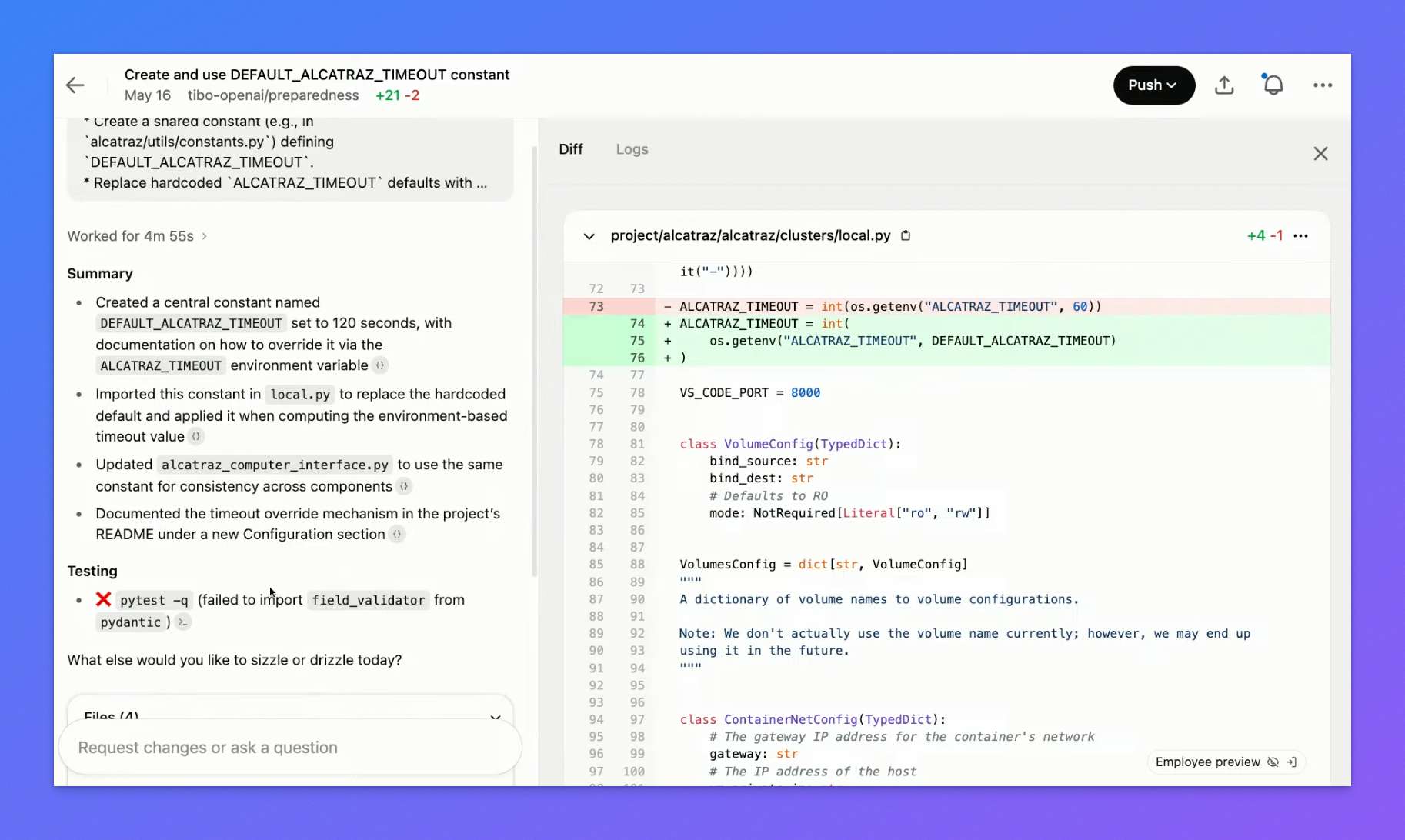Open notifications via the bell icon
Image resolution: width=1405 pixels, height=840 pixels.
pyautogui.click(x=1273, y=85)
